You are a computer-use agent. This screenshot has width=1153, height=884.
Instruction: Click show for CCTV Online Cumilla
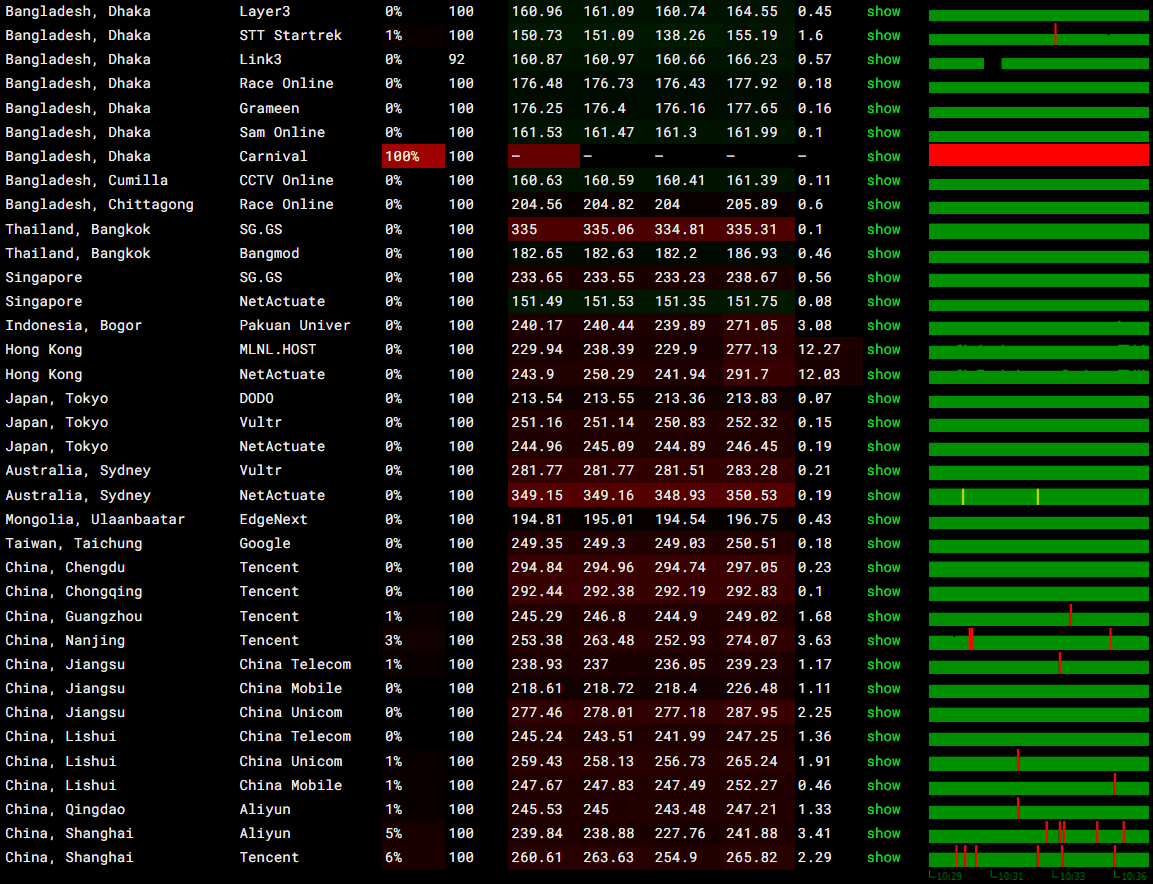(x=883, y=180)
